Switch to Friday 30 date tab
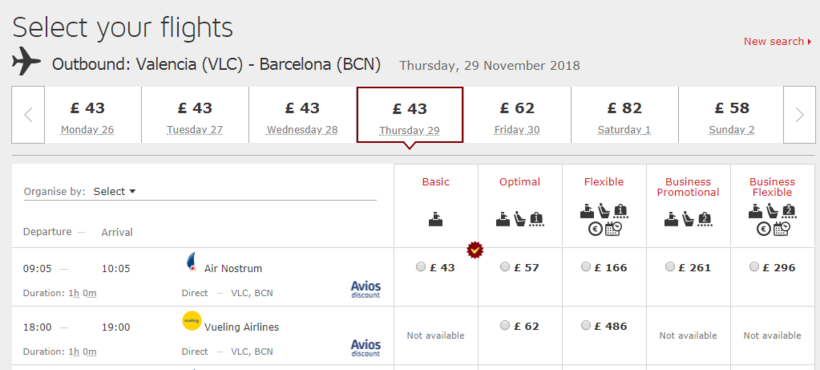820x370 pixels. click(x=517, y=115)
